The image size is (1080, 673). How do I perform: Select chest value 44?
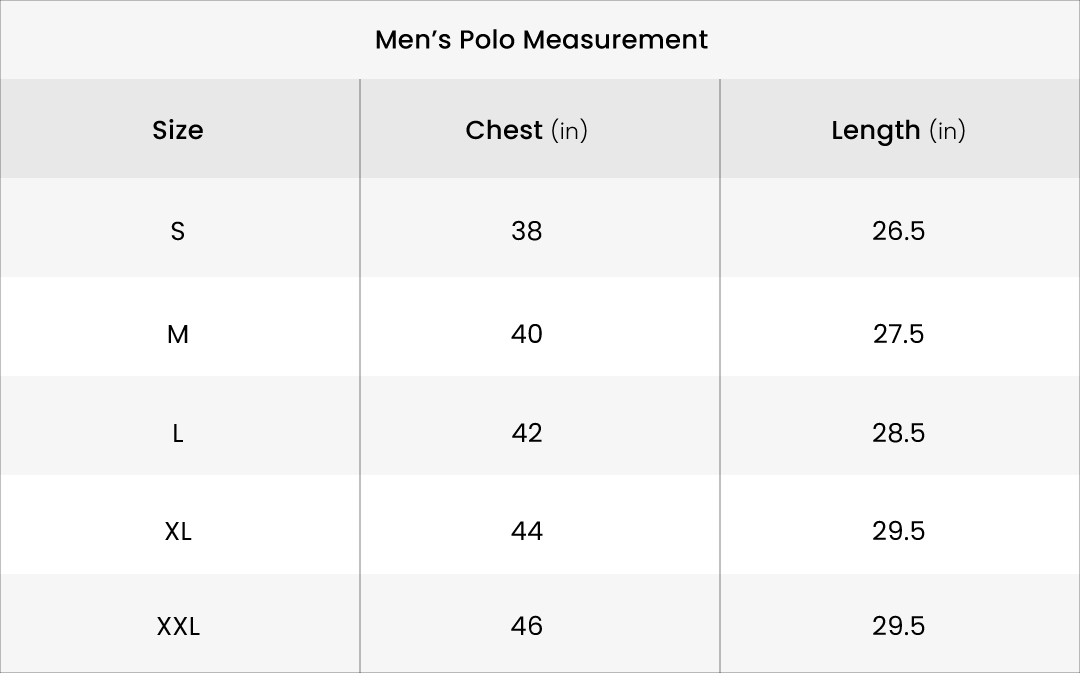click(x=526, y=531)
